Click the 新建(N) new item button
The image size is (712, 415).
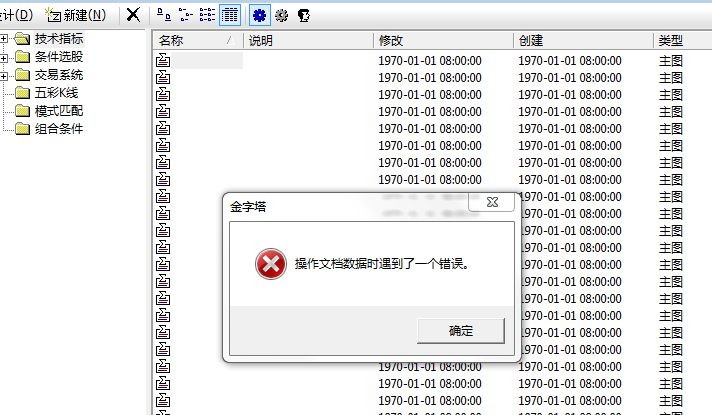click(76, 15)
